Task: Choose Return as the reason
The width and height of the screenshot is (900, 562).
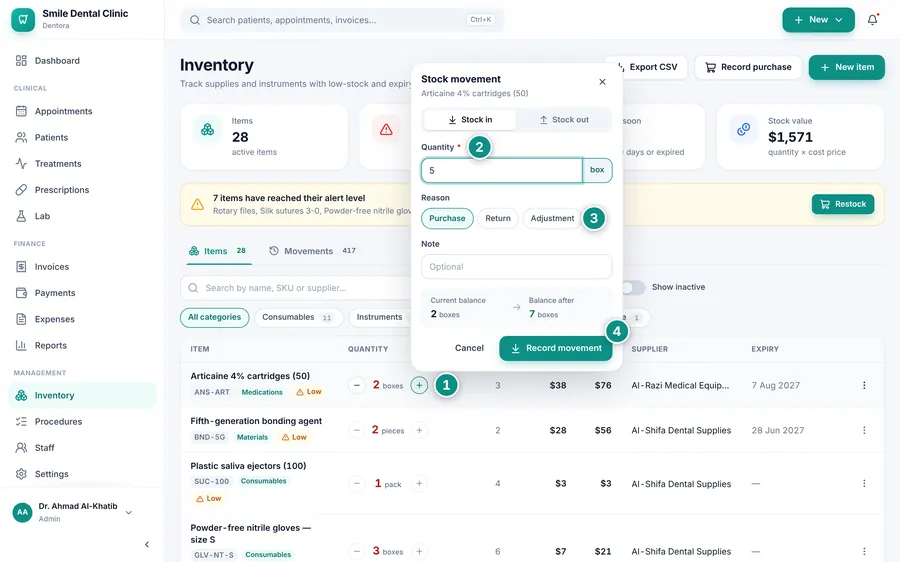Action: pos(498,219)
